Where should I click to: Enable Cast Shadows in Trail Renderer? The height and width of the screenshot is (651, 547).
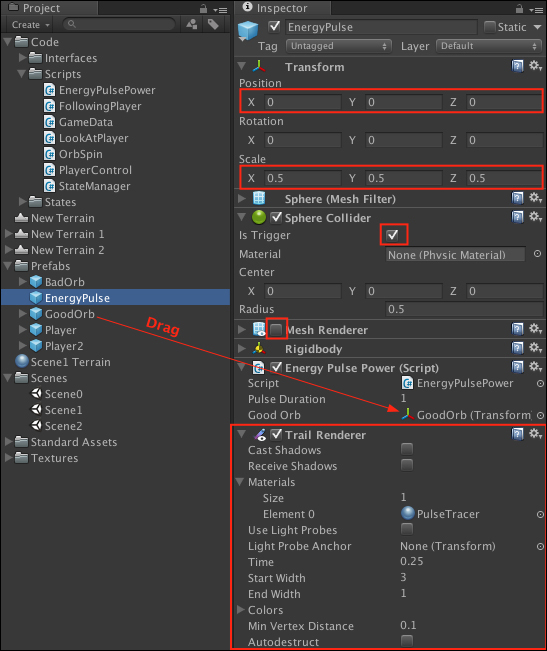(x=407, y=449)
